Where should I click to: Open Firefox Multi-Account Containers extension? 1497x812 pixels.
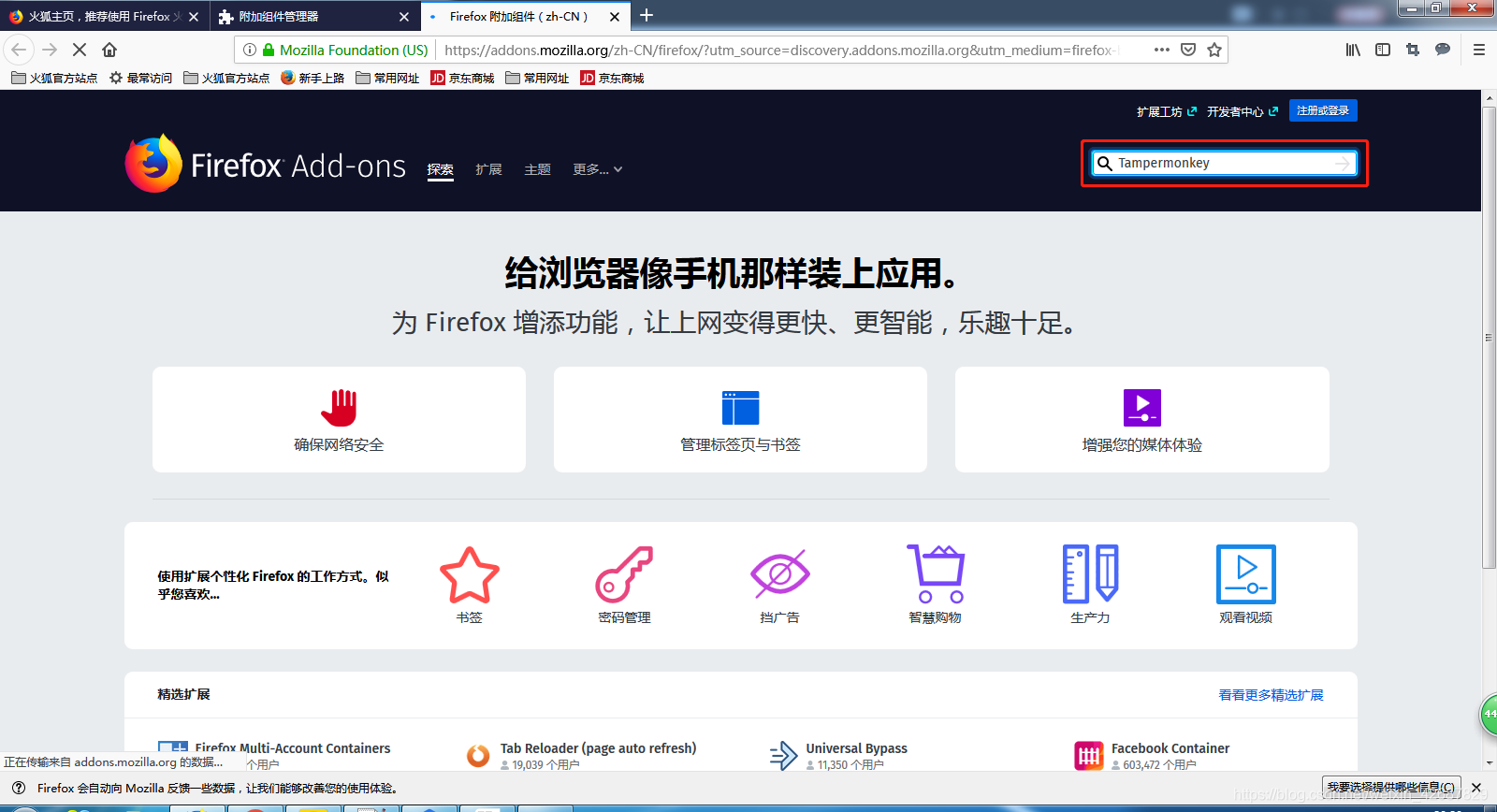tap(292, 748)
